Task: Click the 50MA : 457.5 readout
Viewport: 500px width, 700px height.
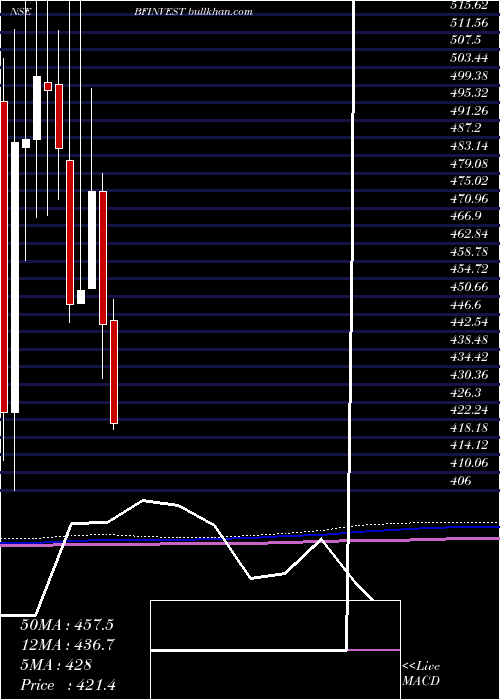Action: click(x=67, y=624)
